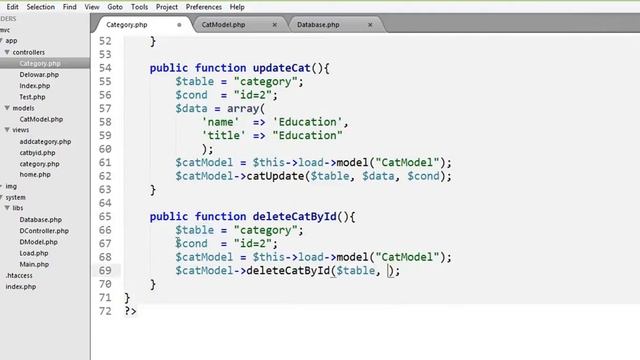Open the Find menu
Image resolution: width=640 pixels, height=360 pixels.
69,7
